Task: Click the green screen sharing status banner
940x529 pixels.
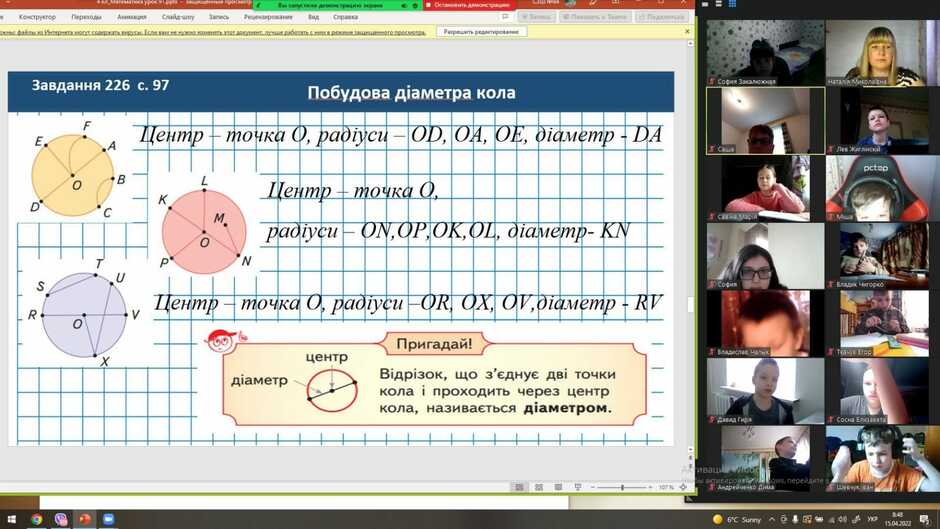Action: pos(338,5)
